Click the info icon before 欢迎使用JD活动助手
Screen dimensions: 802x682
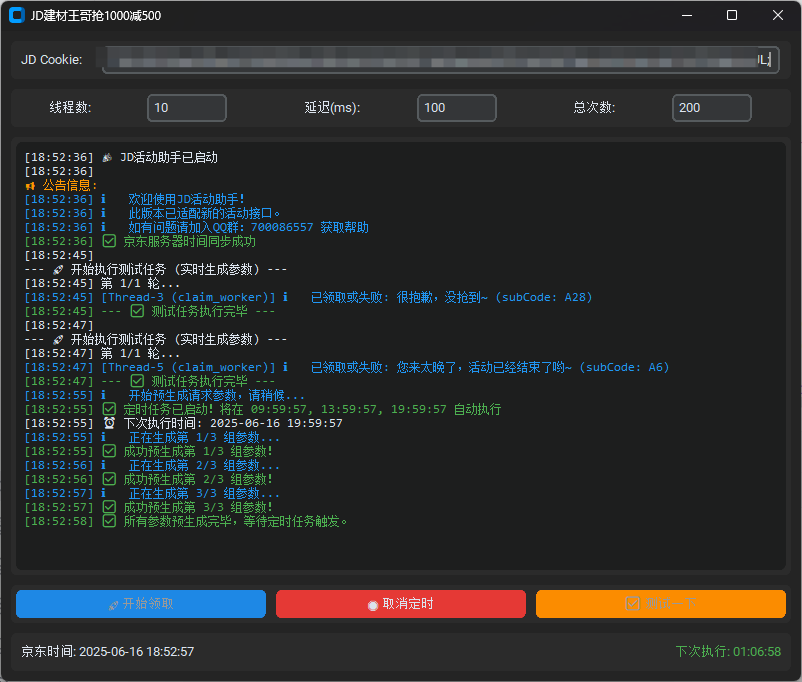[104, 199]
